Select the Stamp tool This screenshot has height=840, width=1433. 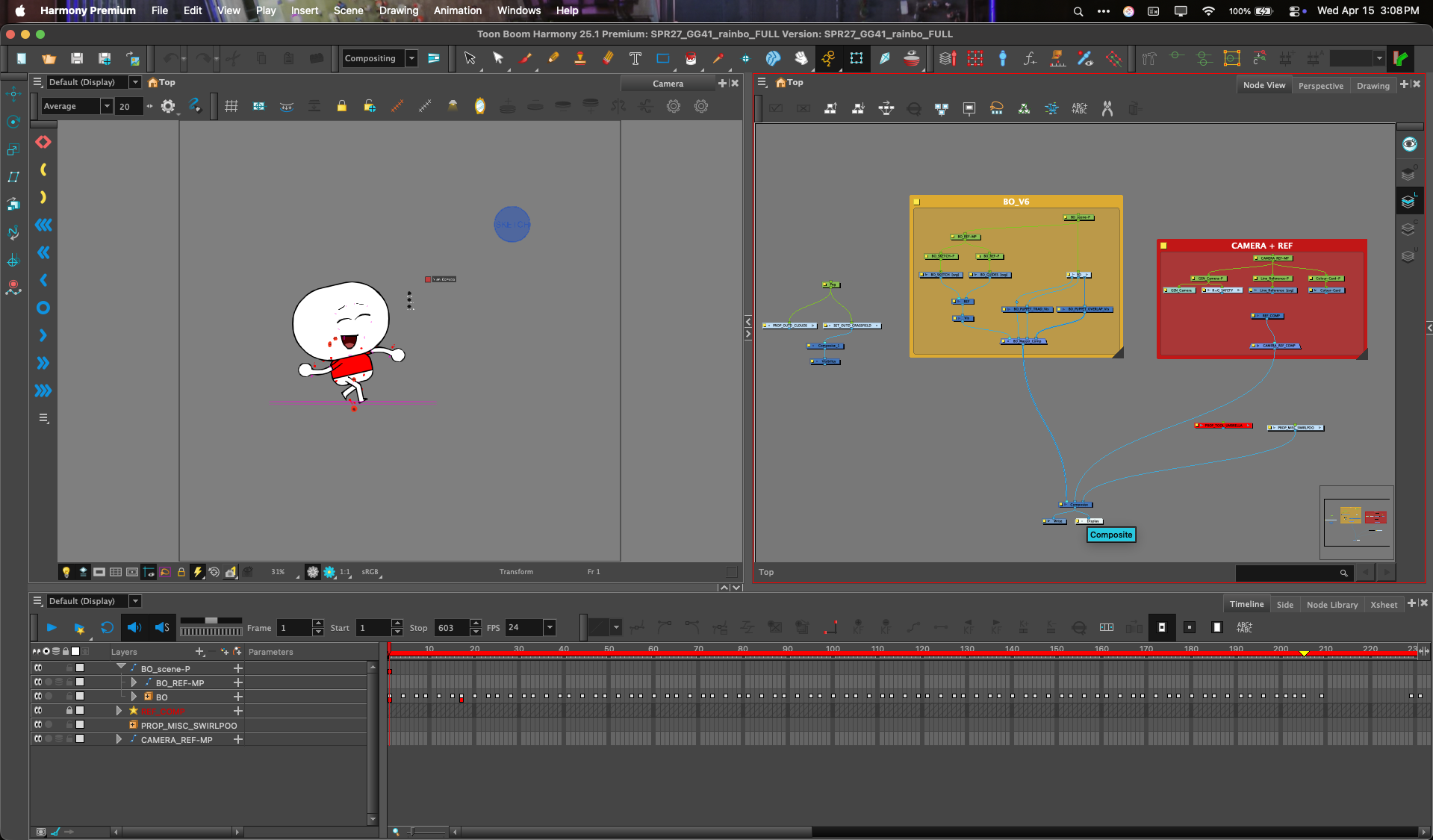point(580,58)
